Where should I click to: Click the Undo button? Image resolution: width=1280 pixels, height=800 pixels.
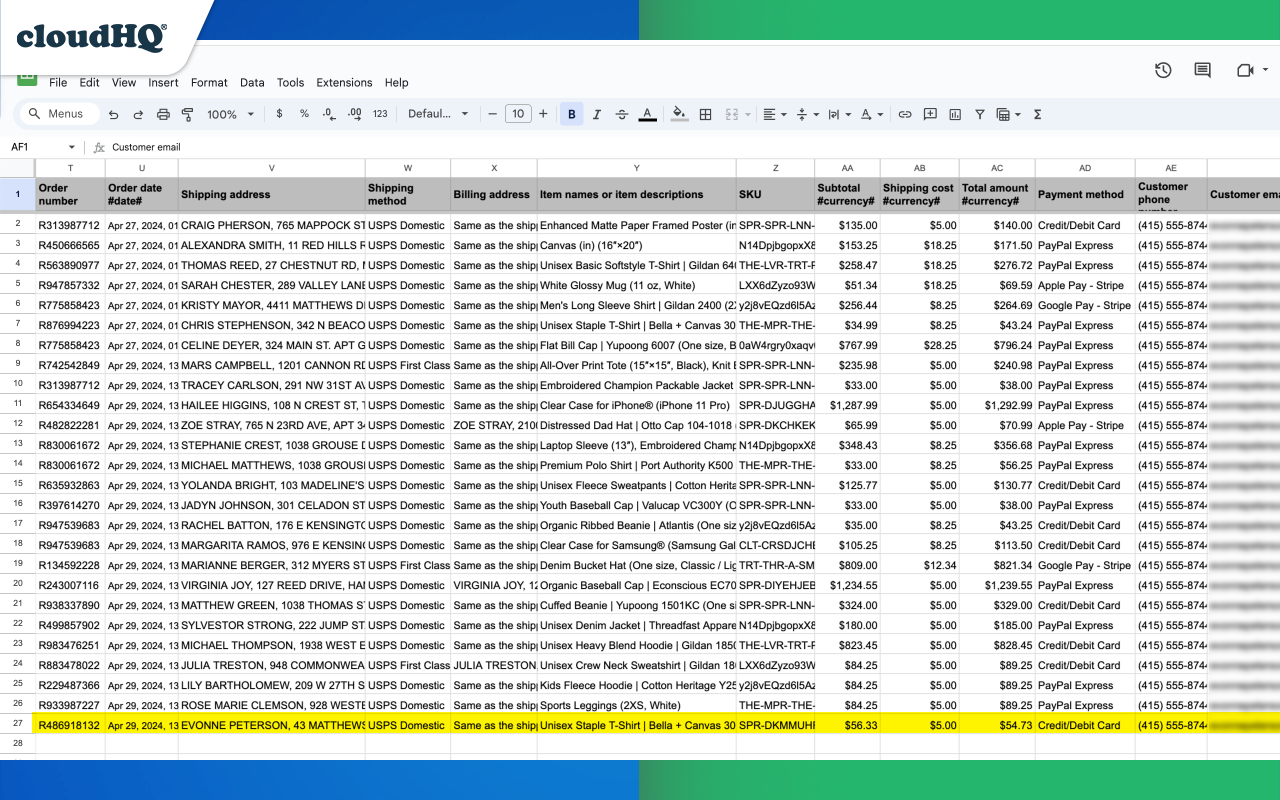click(113, 114)
